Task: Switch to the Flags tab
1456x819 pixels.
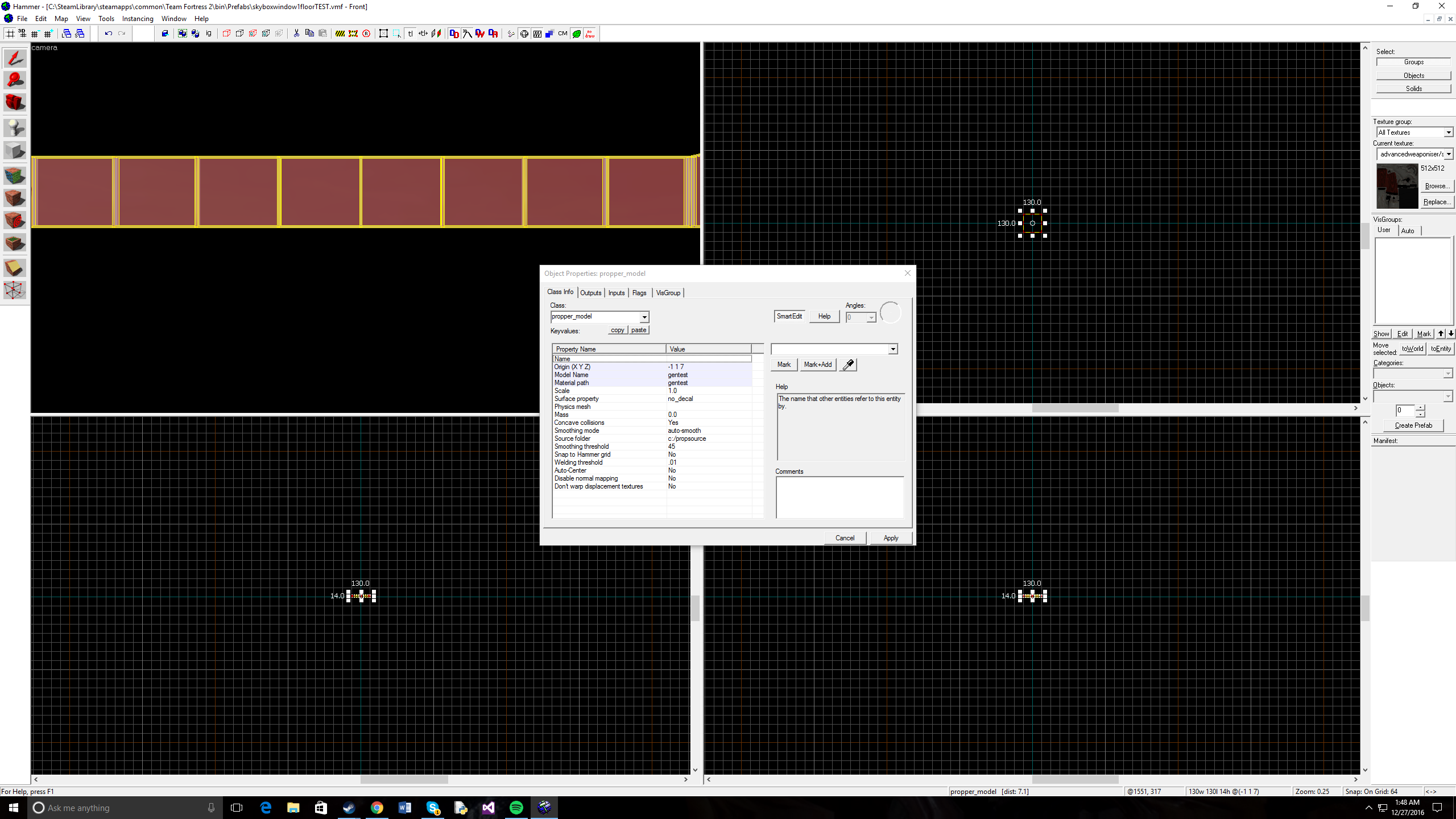Action: (639, 293)
